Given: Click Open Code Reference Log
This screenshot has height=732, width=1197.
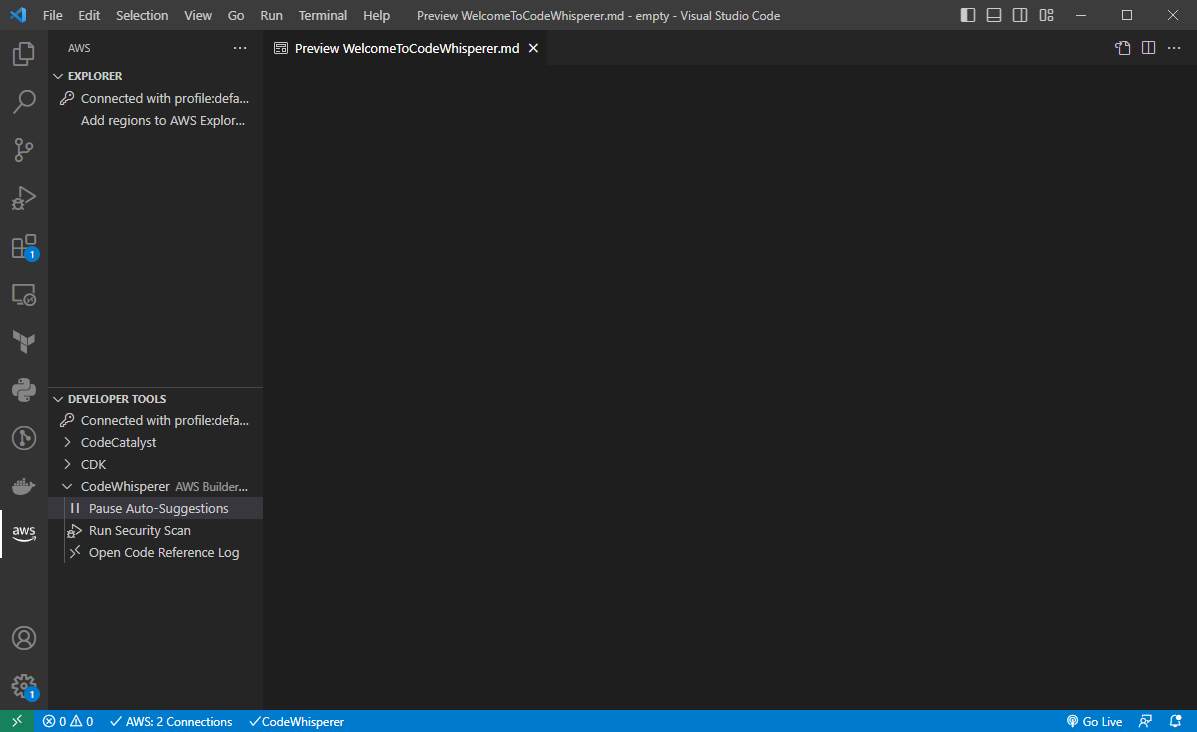Looking at the screenshot, I should pos(156,553).
